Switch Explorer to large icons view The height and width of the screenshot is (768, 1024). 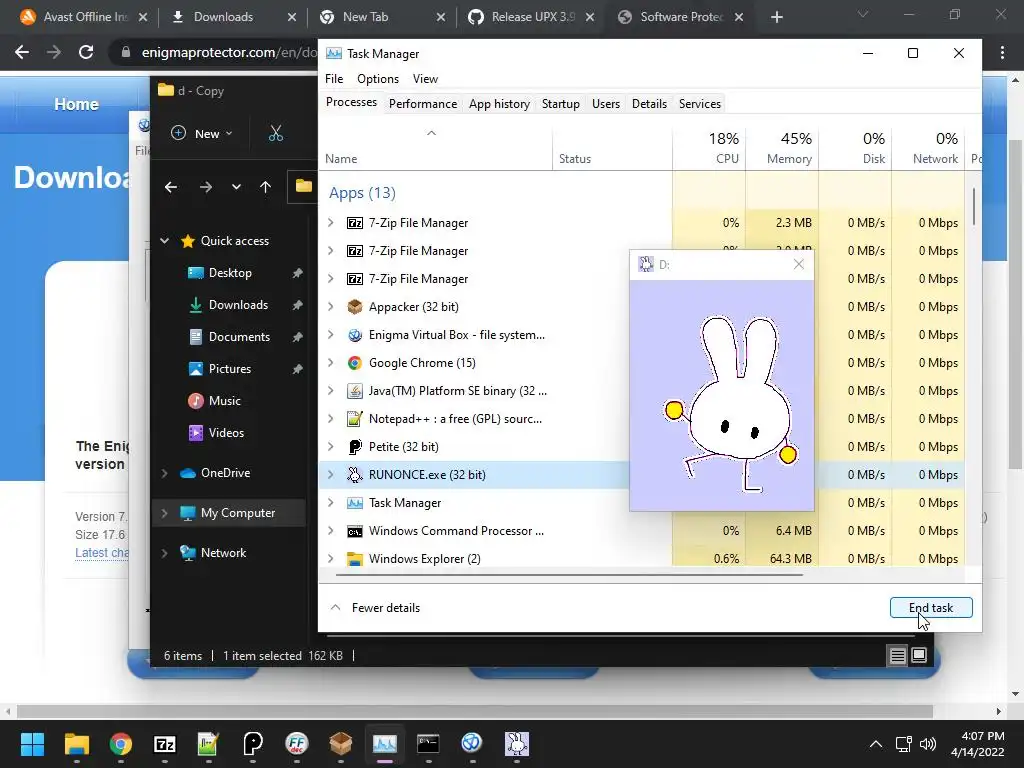pyautogui.click(x=919, y=655)
